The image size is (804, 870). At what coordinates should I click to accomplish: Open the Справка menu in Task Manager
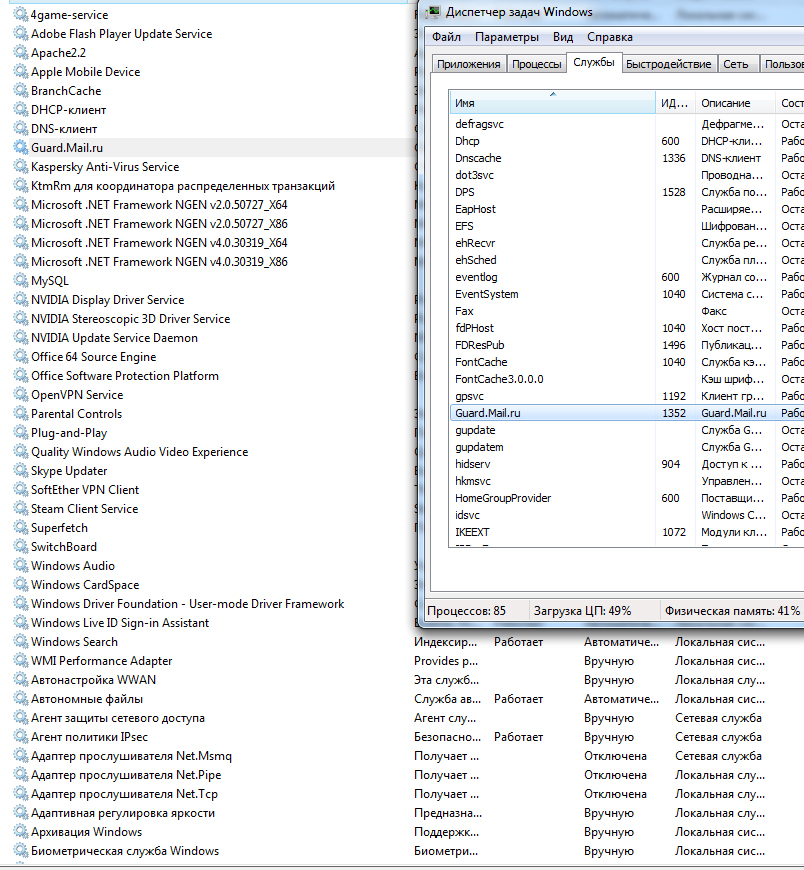(x=609, y=37)
